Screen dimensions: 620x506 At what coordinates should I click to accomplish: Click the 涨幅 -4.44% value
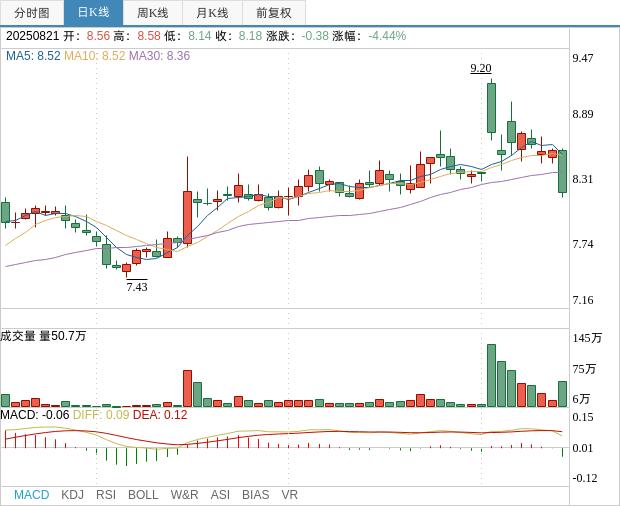pyautogui.click(x=369, y=36)
